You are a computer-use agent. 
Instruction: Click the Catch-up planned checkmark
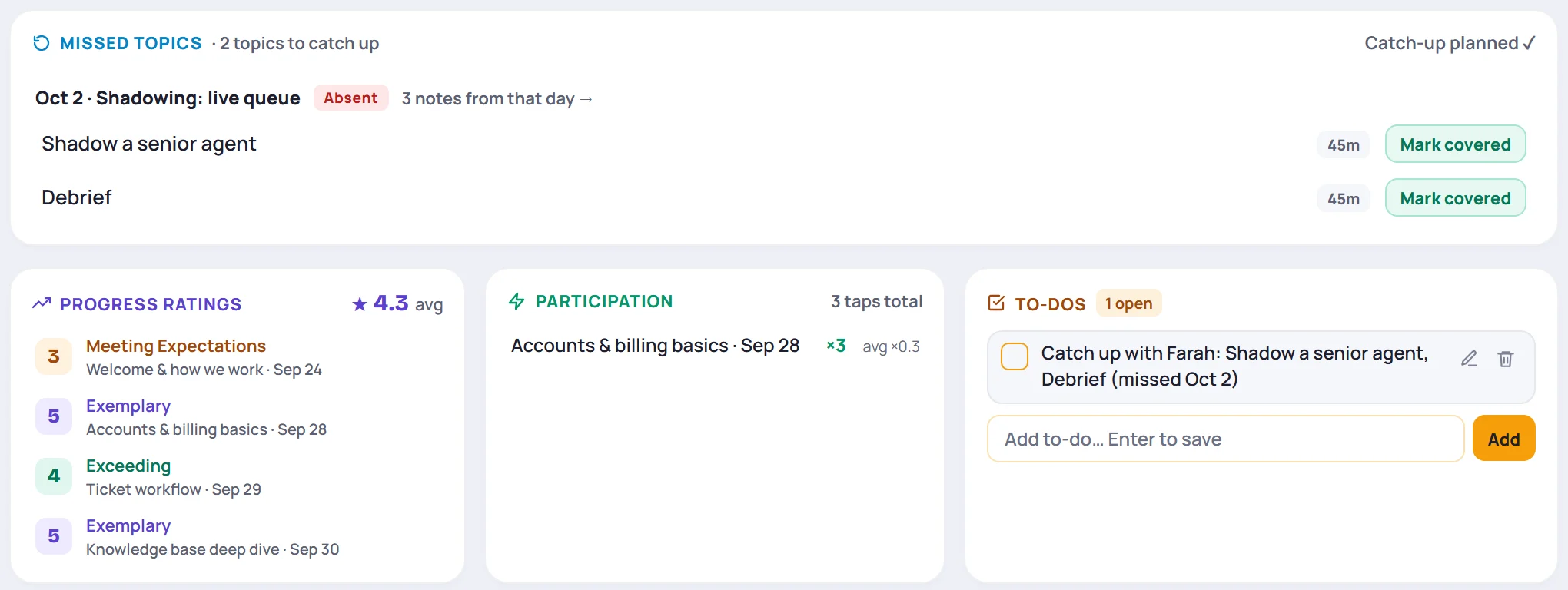click(1529, 43)
